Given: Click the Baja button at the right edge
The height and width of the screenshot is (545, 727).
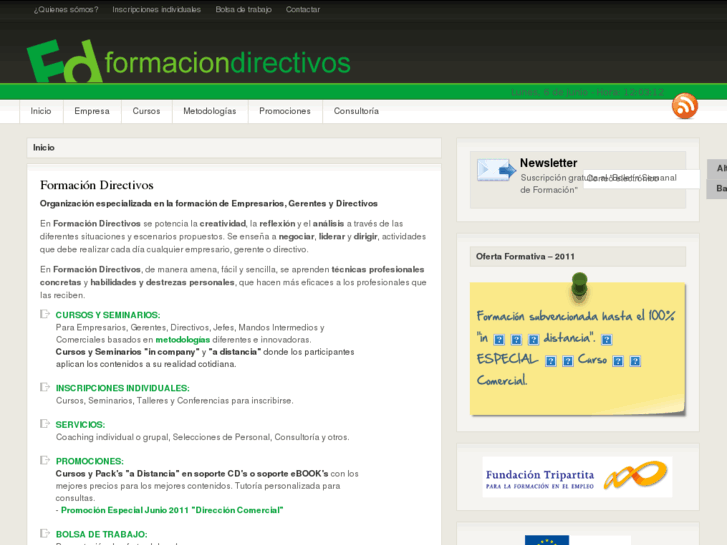Looking at the screenshot, I should 718,189.
